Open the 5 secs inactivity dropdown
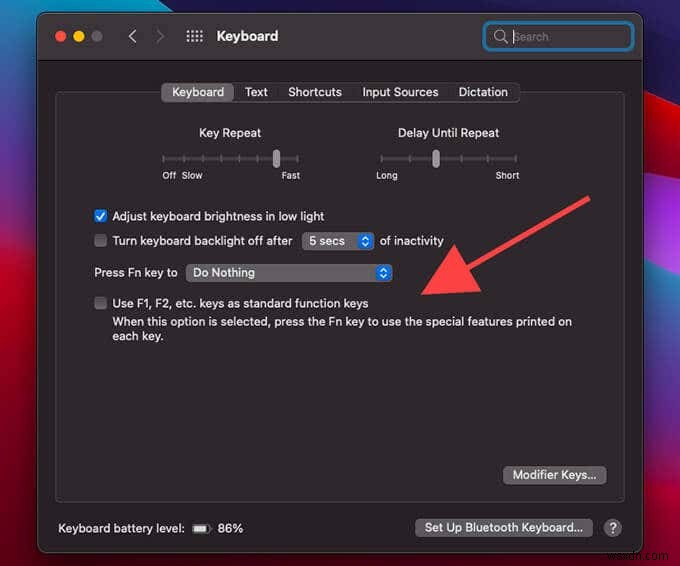The width and height of the screenshot is (680, 566). 338,241
